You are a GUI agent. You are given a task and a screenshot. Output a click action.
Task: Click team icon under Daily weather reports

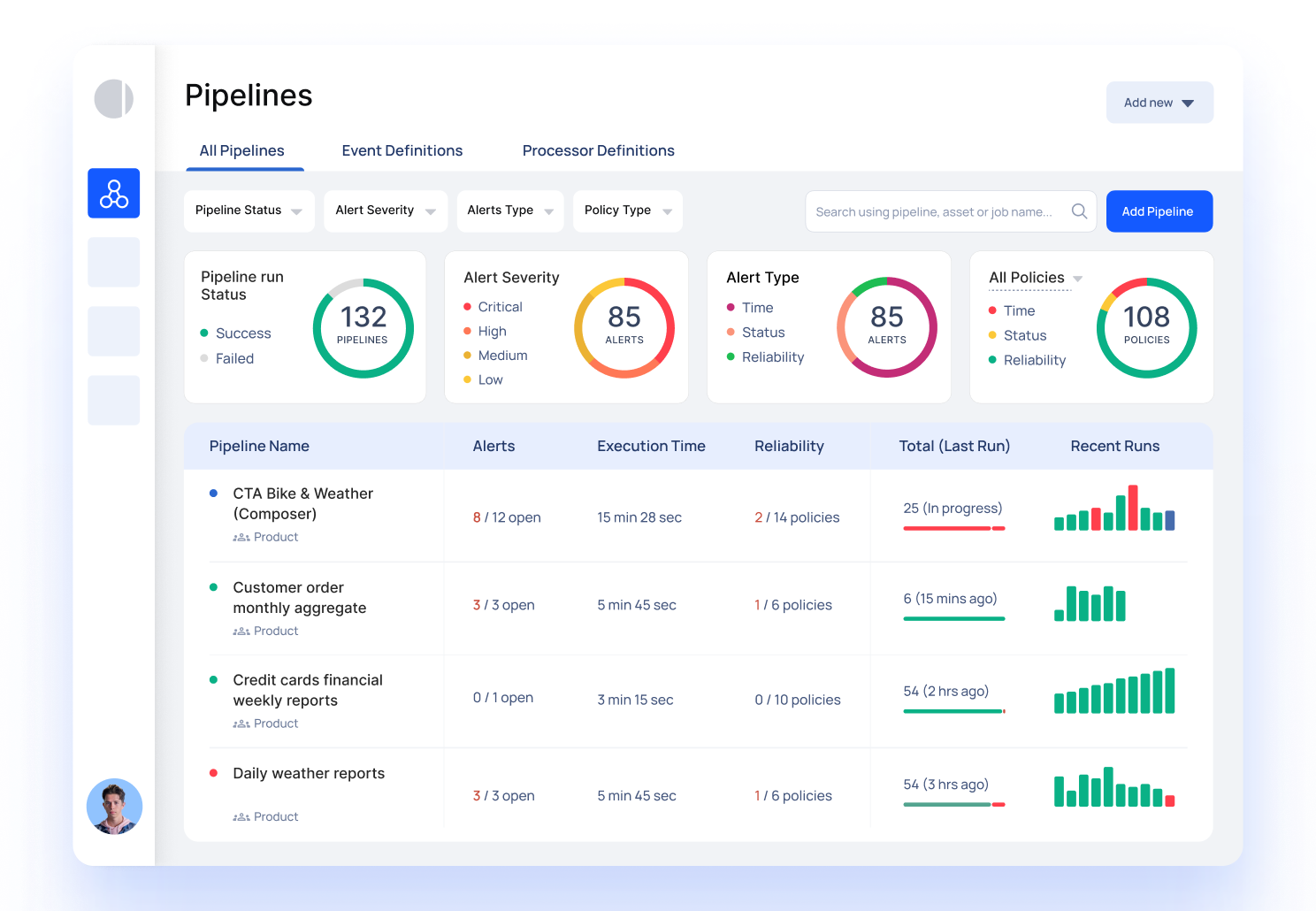(241, 817)
